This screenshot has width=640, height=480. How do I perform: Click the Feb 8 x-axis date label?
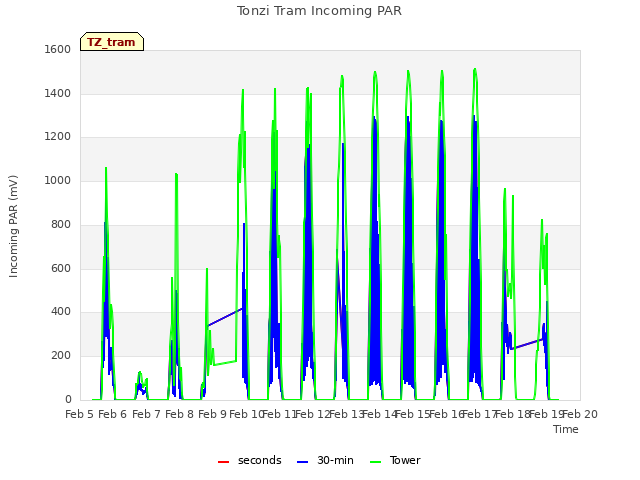point(180,414)
